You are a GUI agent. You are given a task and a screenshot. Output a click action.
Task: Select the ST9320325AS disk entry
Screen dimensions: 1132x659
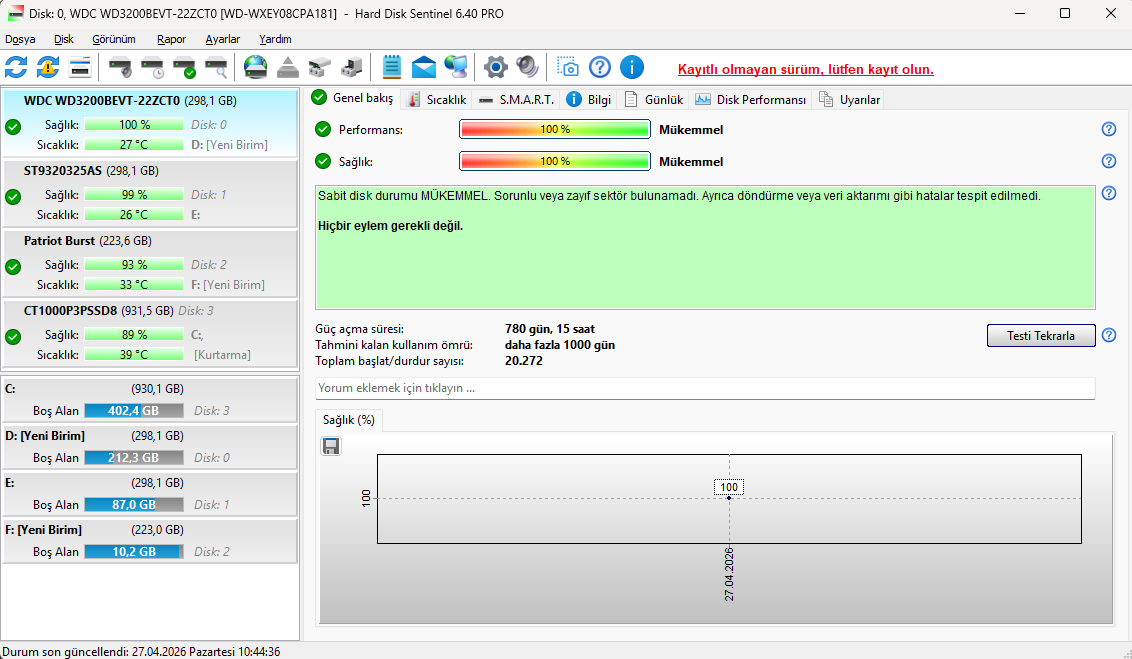[x=150, y=193]
